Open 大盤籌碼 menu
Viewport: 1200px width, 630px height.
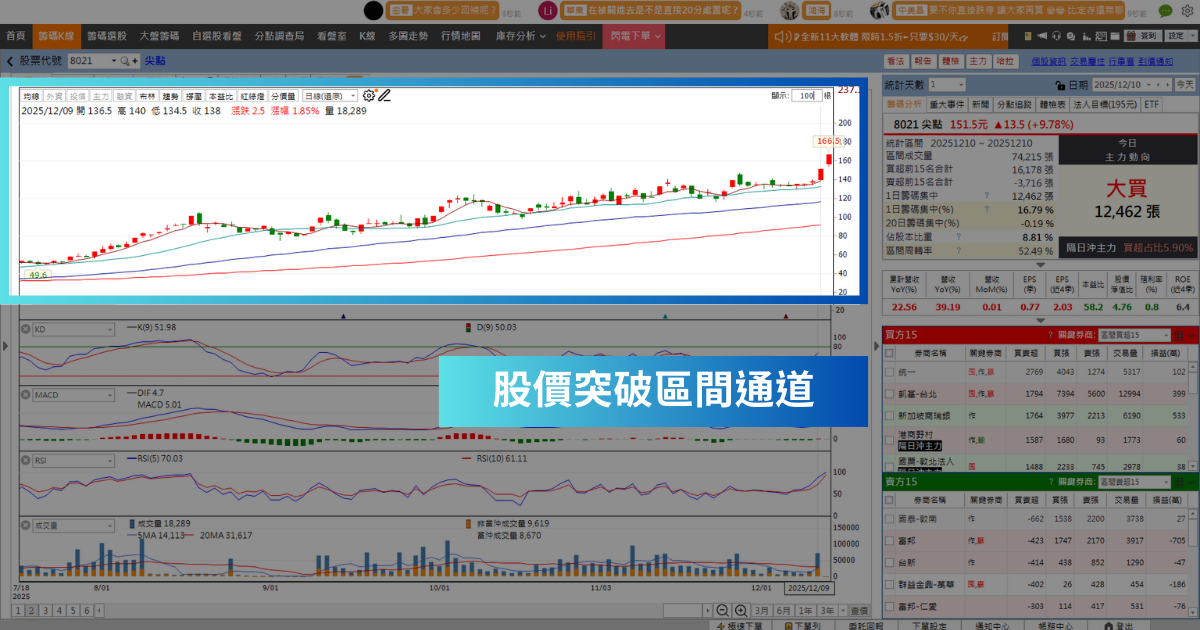coord(159,36)
